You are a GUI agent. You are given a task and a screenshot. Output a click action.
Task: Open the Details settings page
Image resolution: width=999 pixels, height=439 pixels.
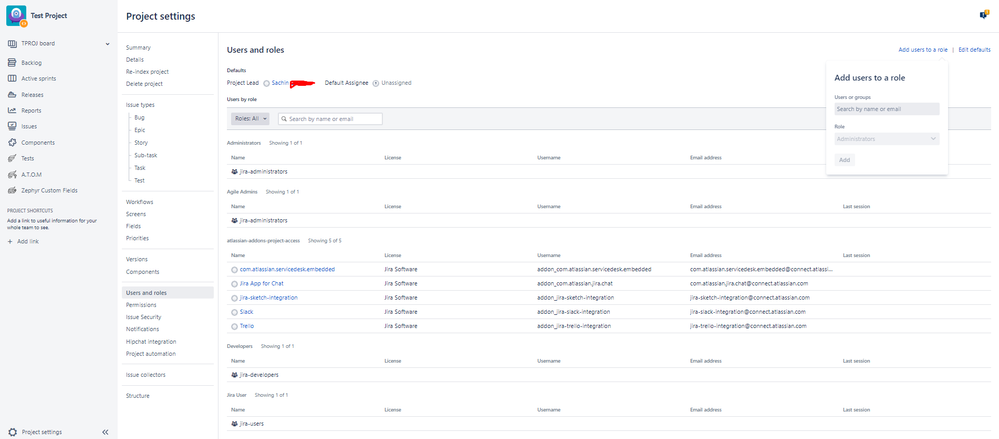[135, 60]
